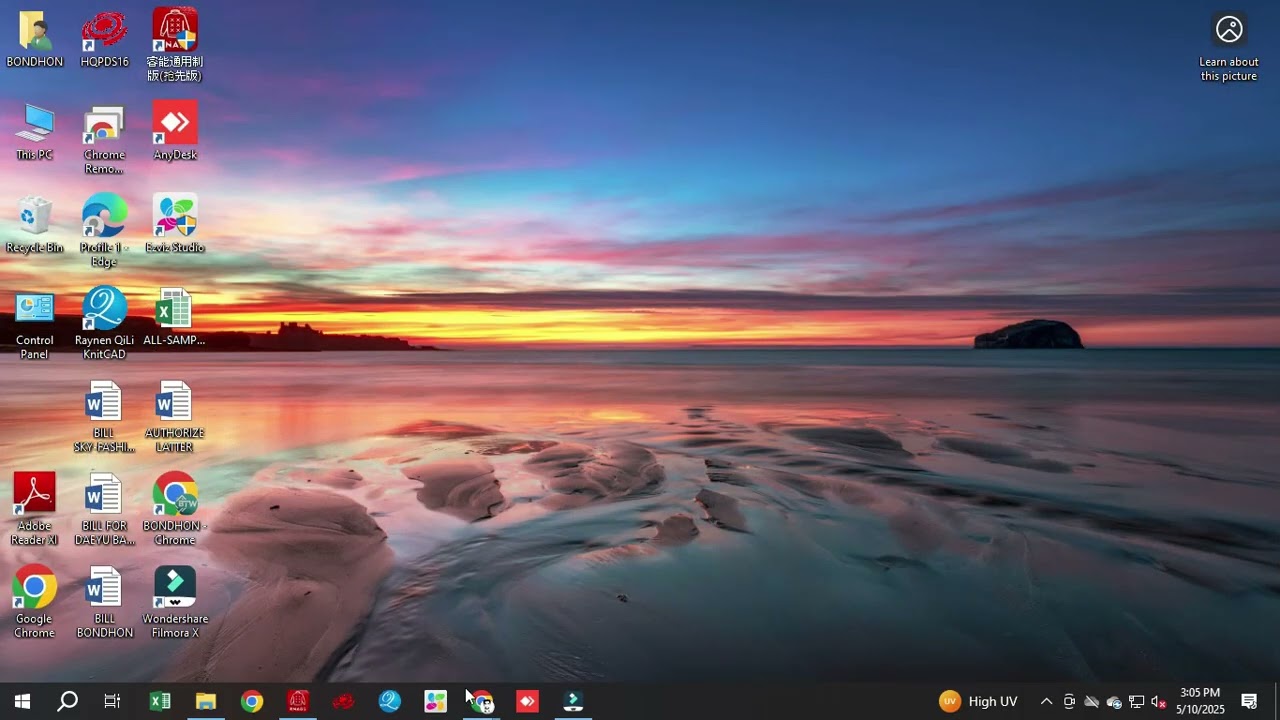Screen dimensions: 1280x720
Task: Open clock and calendar showing 3:05 PM
Action: [x=1200, y=701]
